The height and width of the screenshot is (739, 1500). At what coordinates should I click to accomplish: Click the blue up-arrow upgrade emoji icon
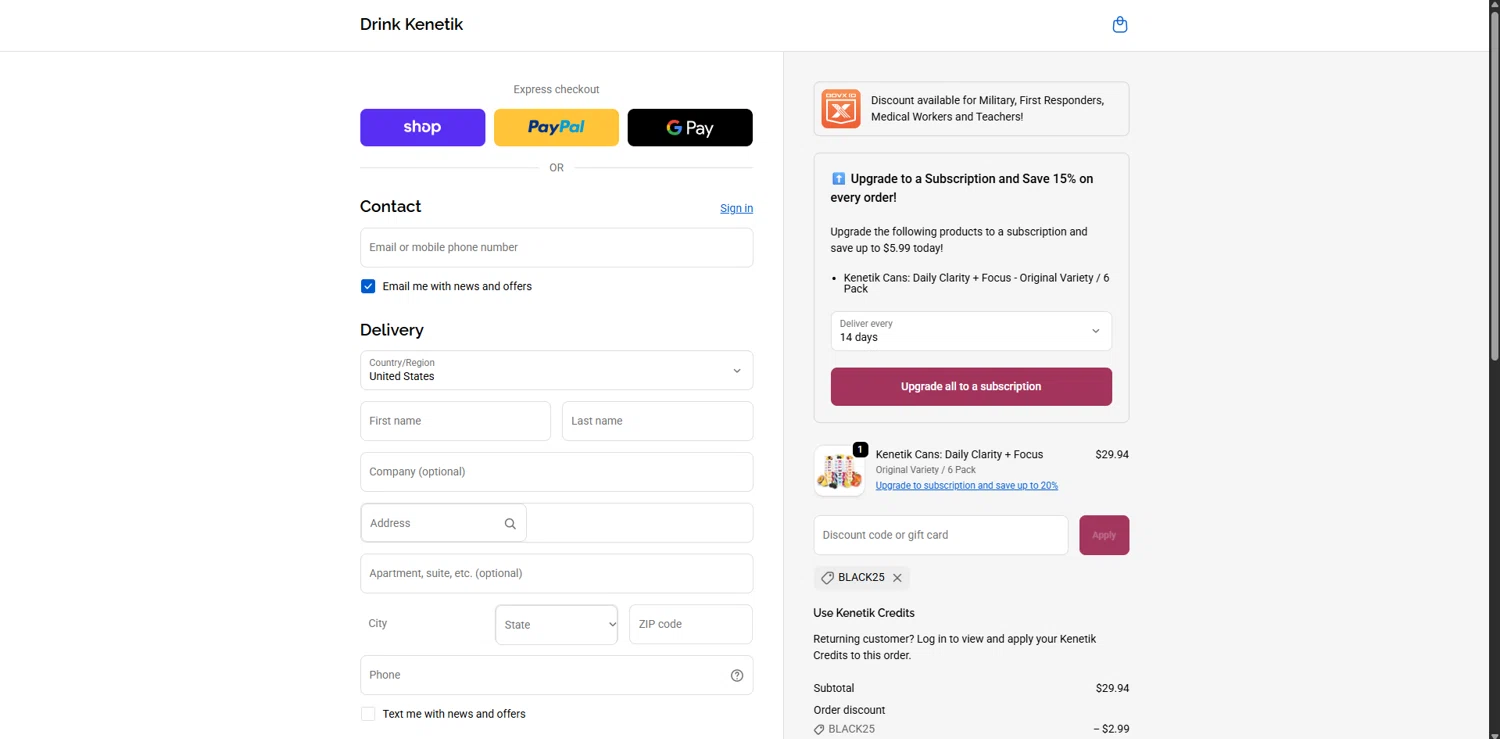click(x=838, y=179)
